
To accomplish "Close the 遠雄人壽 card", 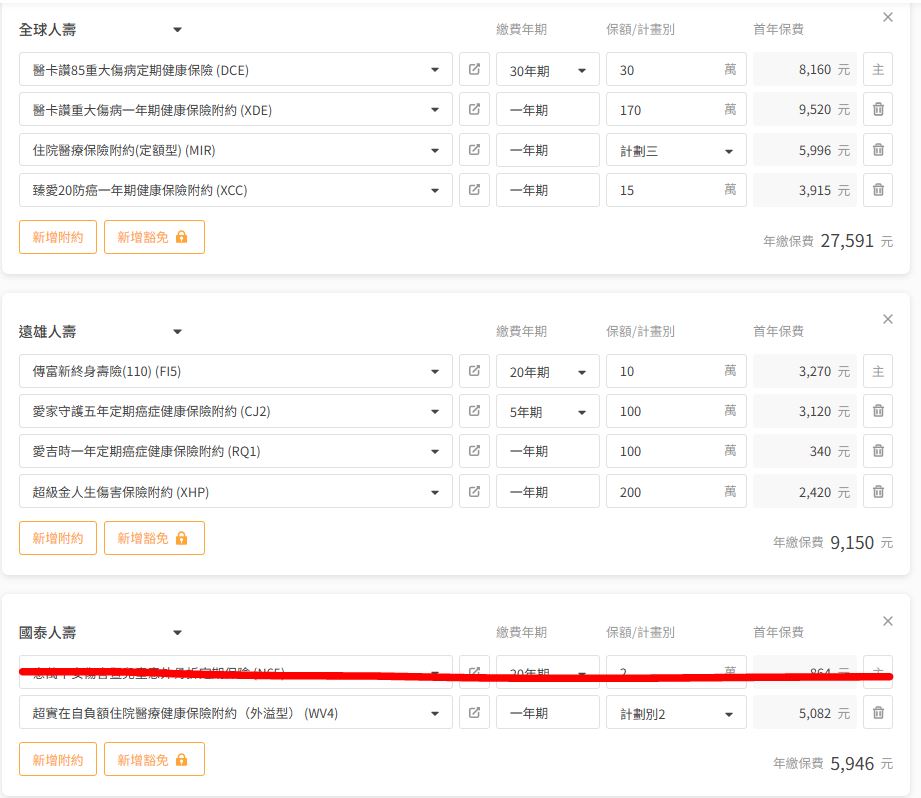I will [x=888, y=319].
